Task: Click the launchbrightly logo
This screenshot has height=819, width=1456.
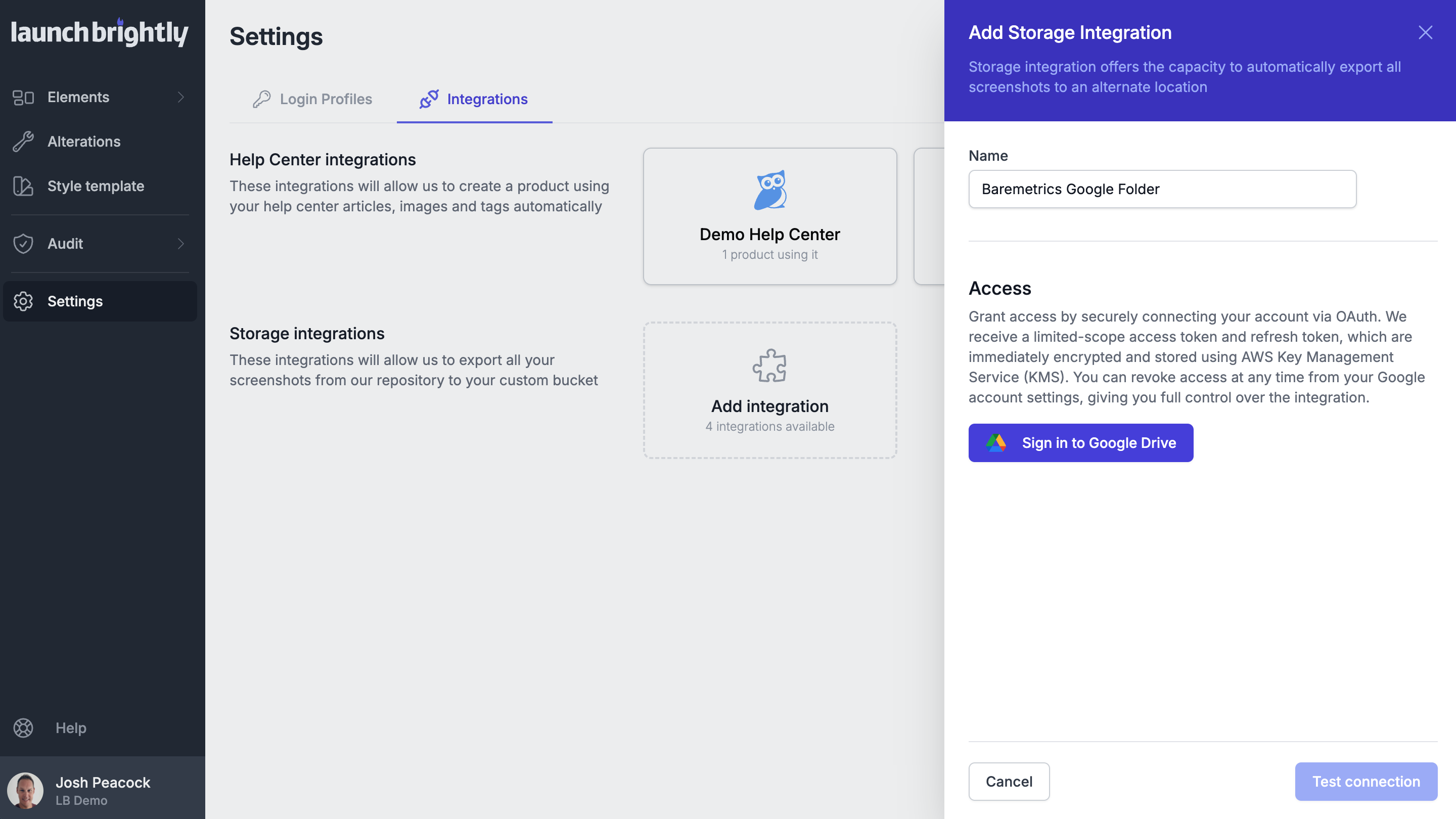Action: (x=100, y=33)
